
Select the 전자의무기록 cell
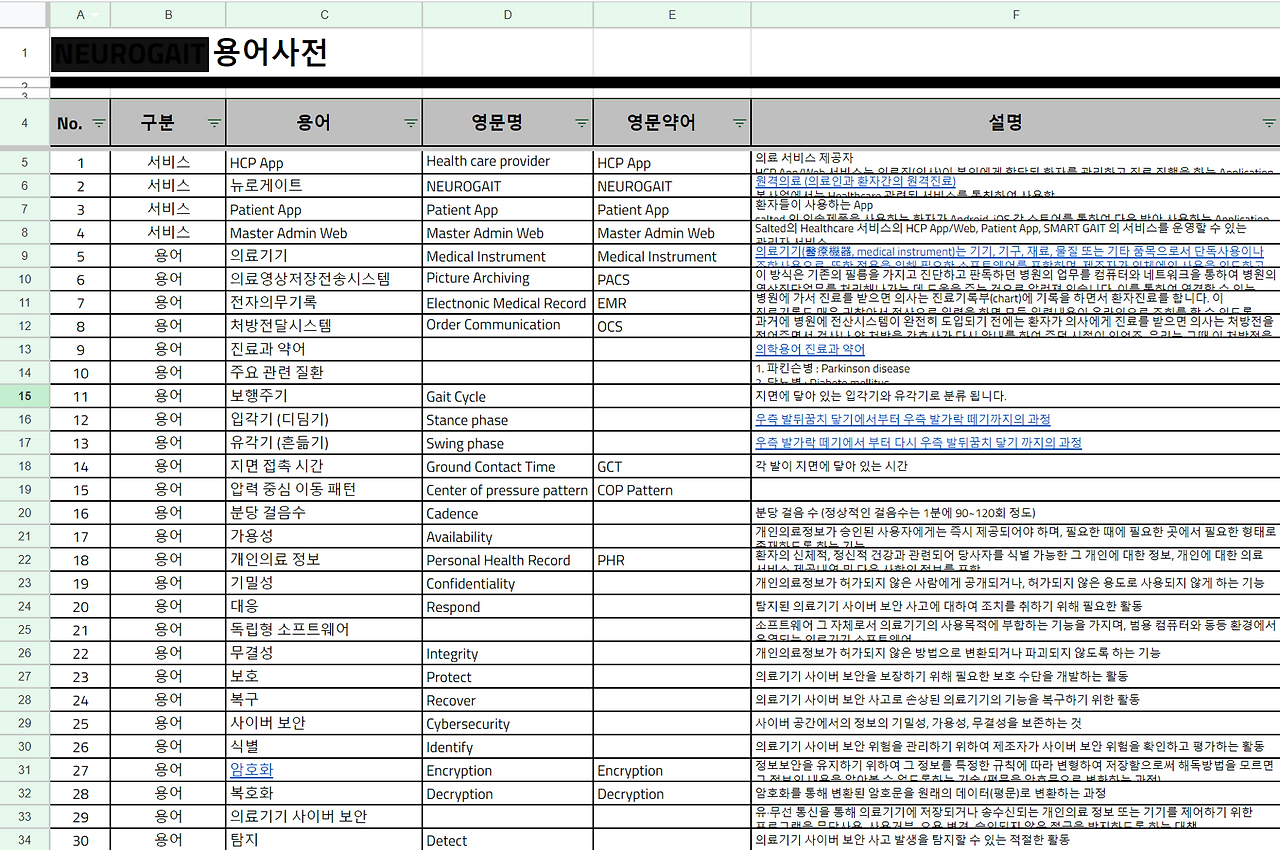click(x=324, y=302)
